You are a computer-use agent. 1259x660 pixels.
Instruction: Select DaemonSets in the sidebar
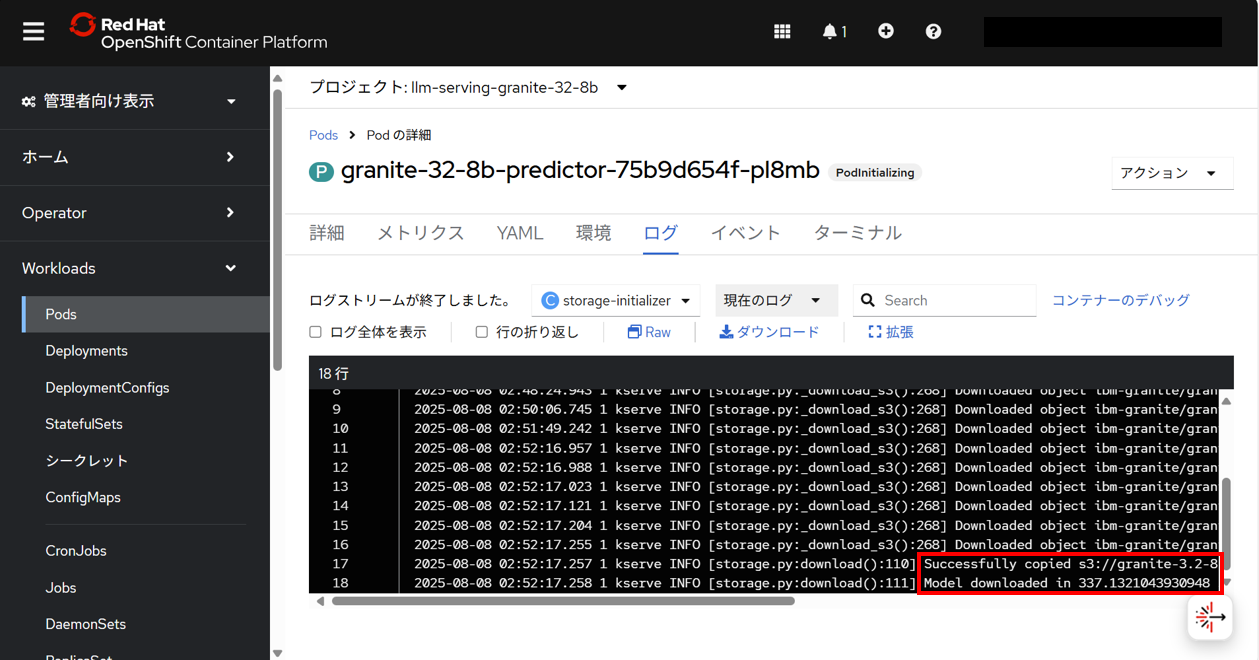[x=146, y=624]
